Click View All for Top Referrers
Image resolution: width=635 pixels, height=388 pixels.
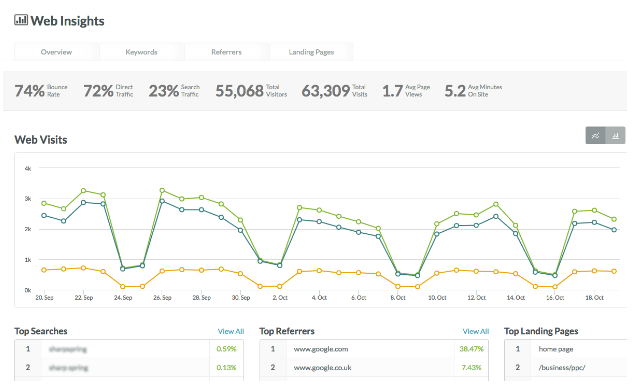coord(476,331)
